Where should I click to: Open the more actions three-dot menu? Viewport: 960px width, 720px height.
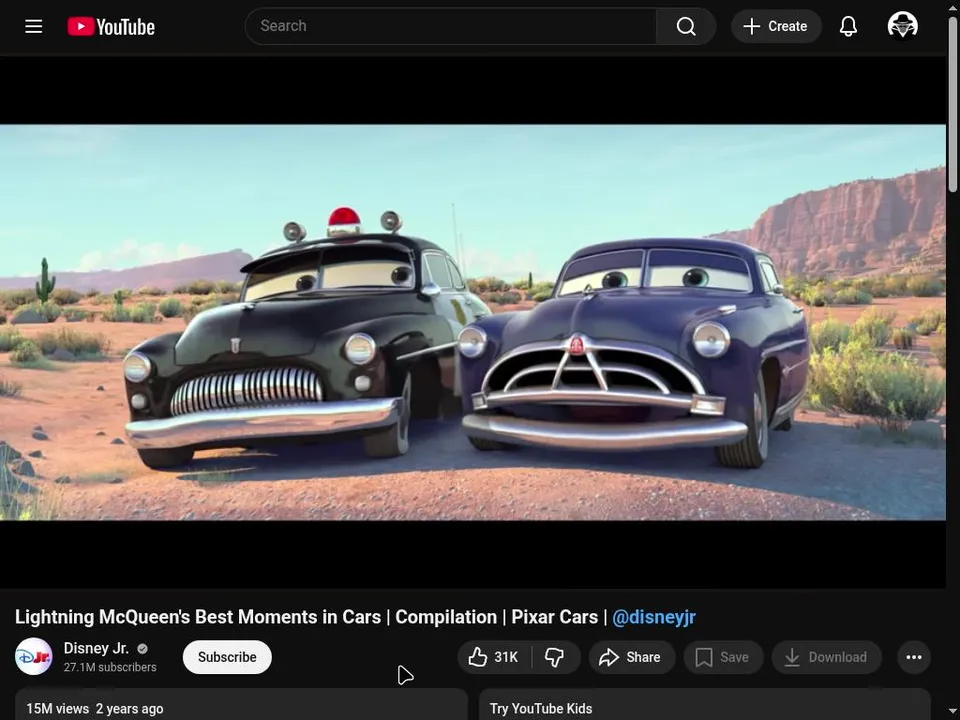914,657
